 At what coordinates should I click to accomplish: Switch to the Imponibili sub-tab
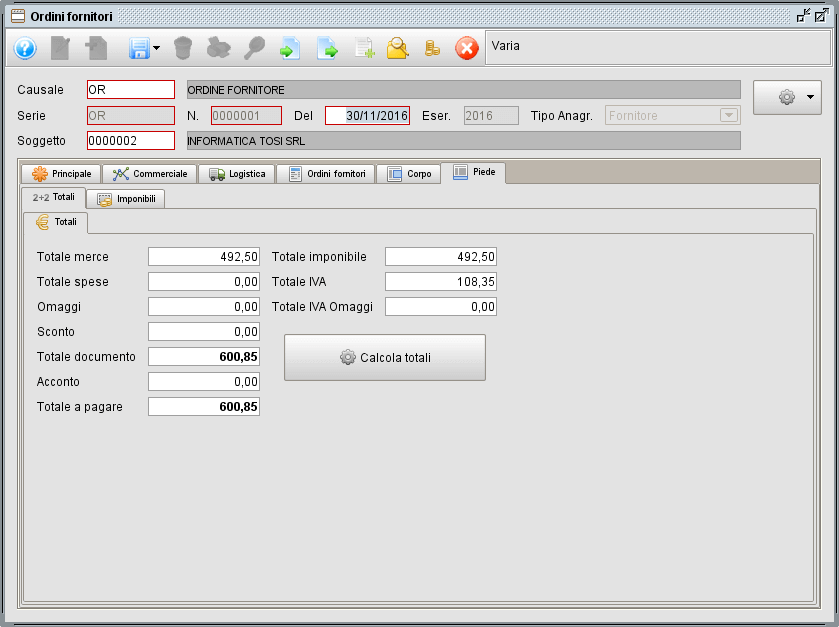tap(126, 199)
